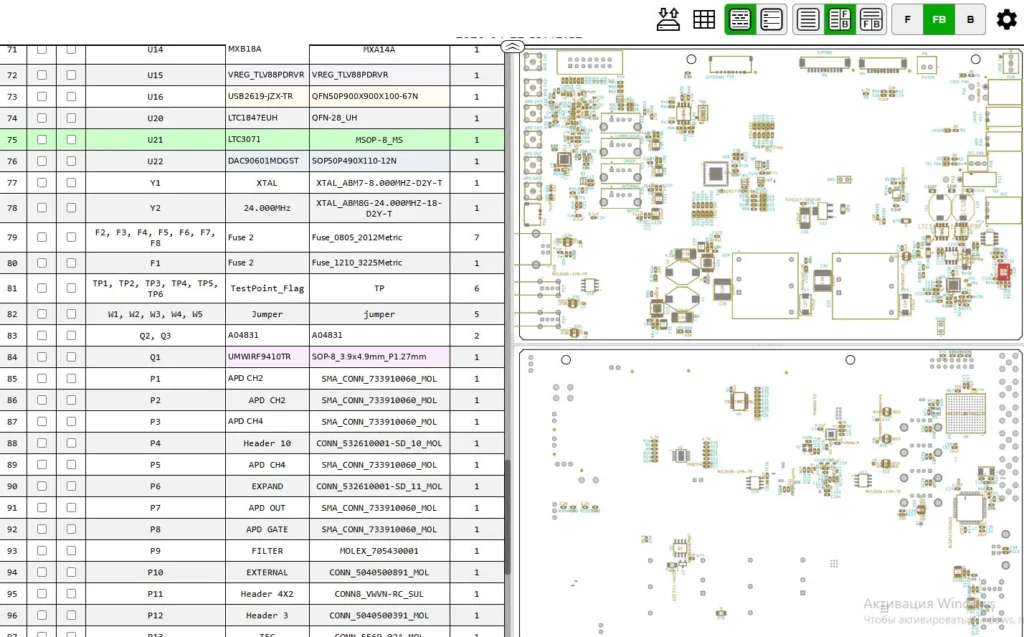
Task: Select the SOP-8_3.9x4.9mm_P1.27mm footprint cell
Action: [379, 357]
